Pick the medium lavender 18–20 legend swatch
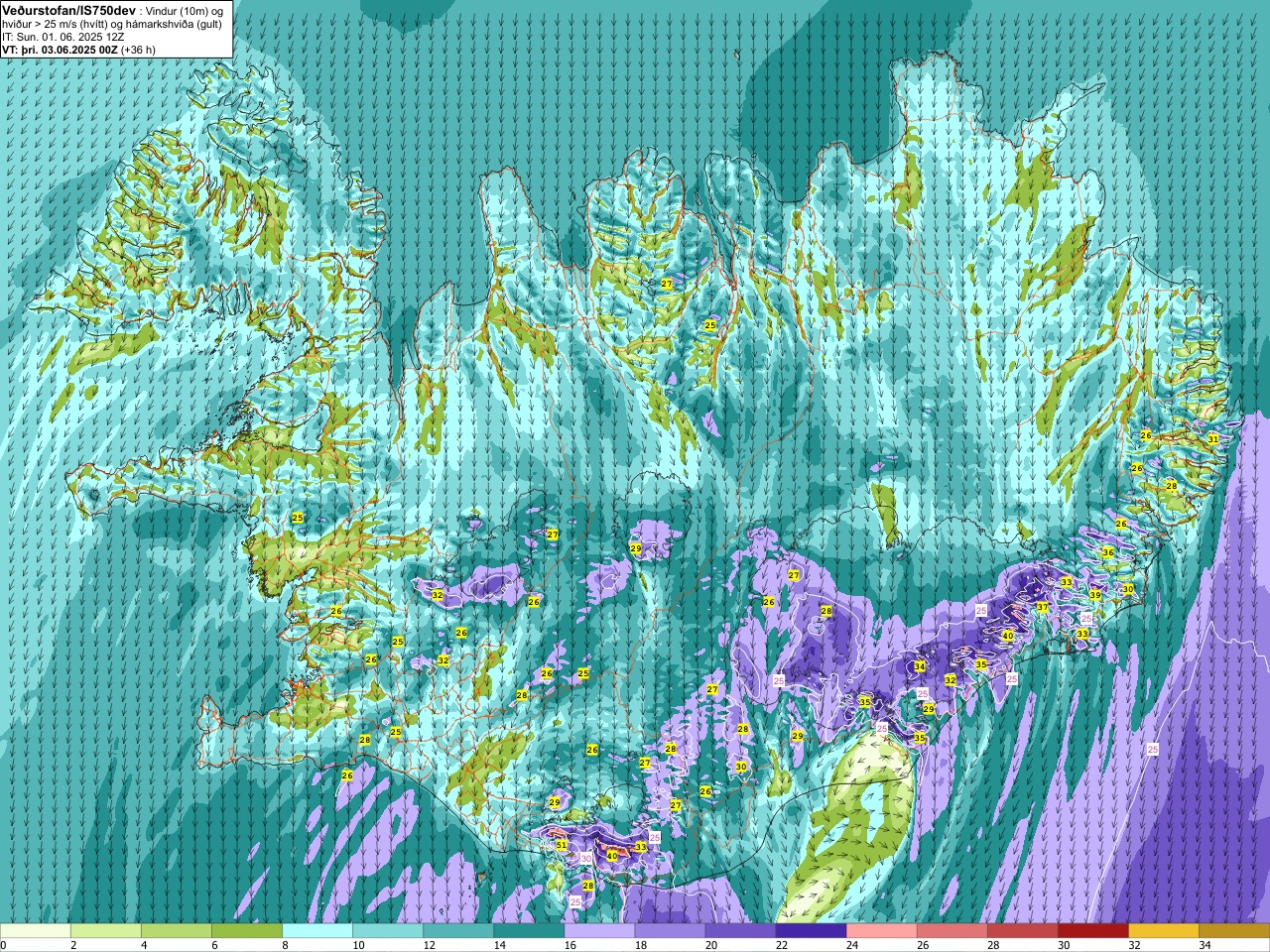1270x952 pixels. [670, 931]
